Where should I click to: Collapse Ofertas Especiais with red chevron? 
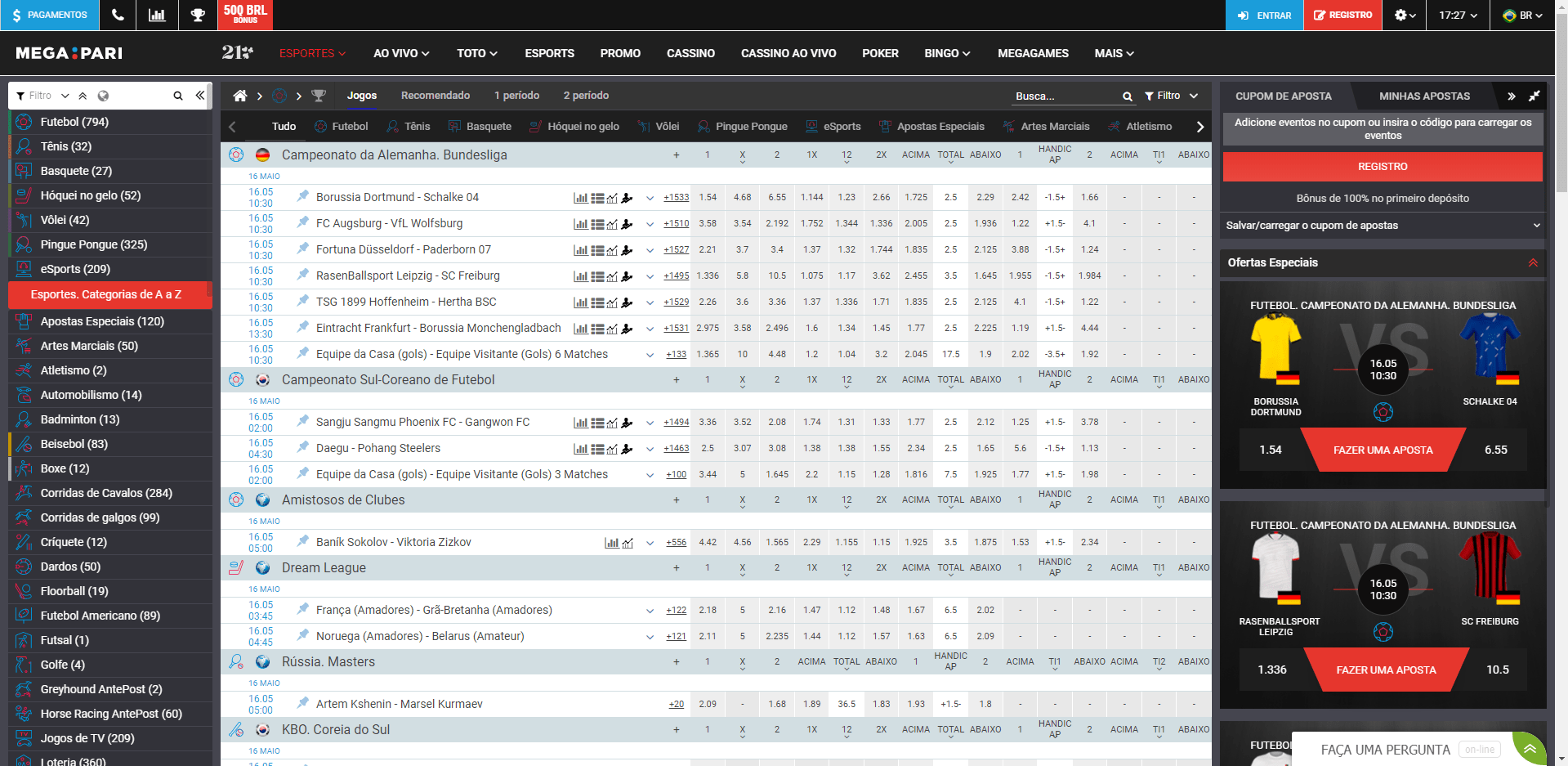(x=1533, y=262)
